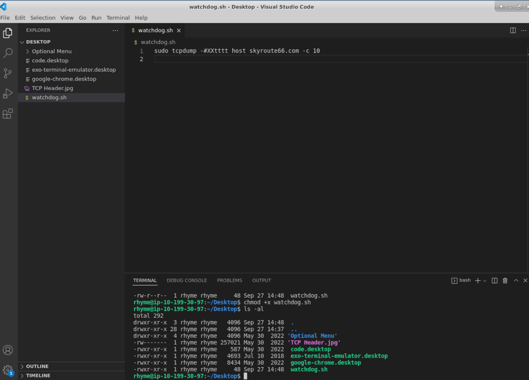The width and height of the screenshot is (529, 380).
Task: Expand the OUTLINE section
Action: click(x=37, y=366)
